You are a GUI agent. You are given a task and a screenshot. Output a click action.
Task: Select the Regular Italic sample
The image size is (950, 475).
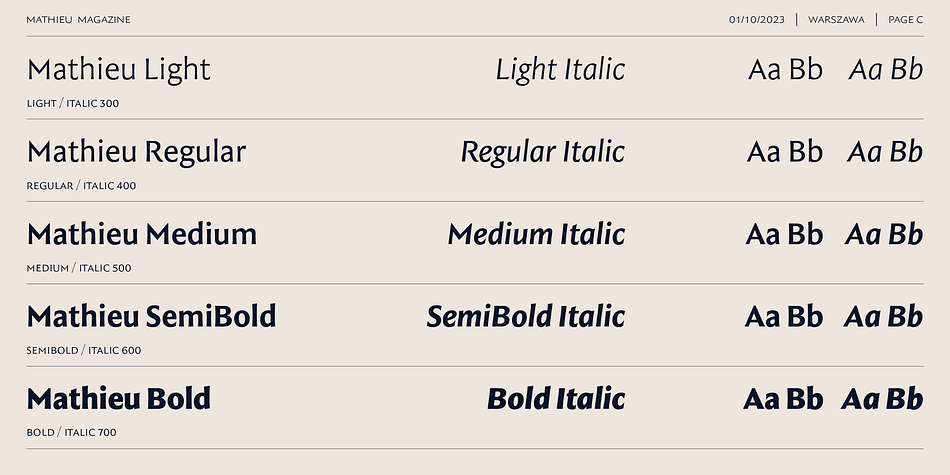[543, 152]
